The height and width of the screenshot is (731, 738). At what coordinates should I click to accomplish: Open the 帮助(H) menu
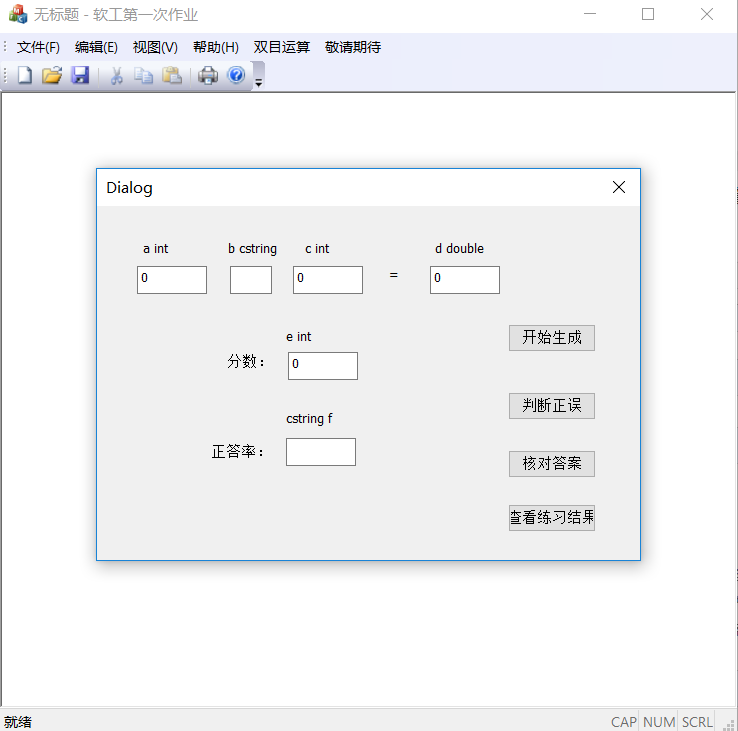click(216, 47)
